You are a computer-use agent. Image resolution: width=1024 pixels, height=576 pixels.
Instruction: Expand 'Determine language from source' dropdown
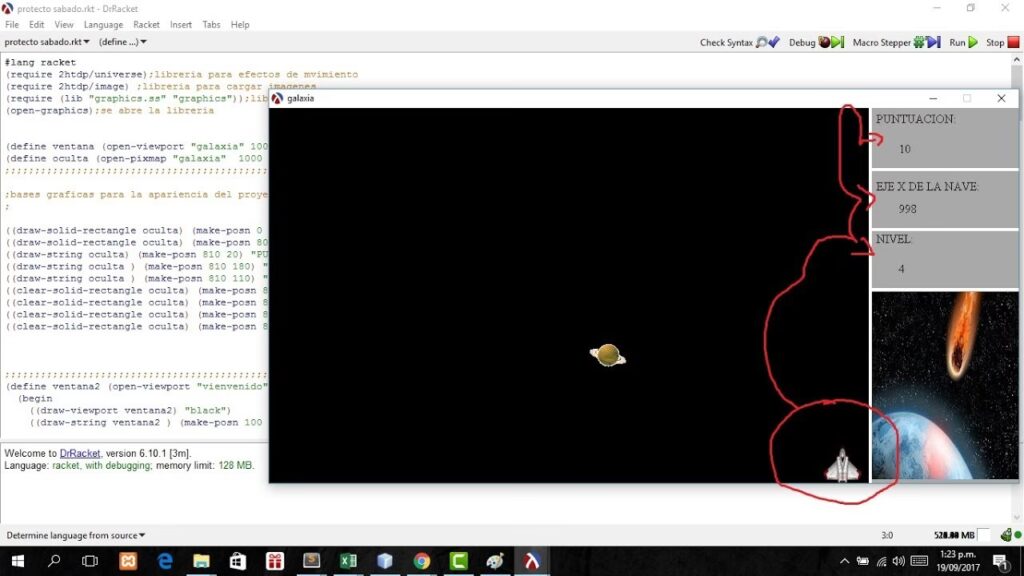click(x=76, y=536)
